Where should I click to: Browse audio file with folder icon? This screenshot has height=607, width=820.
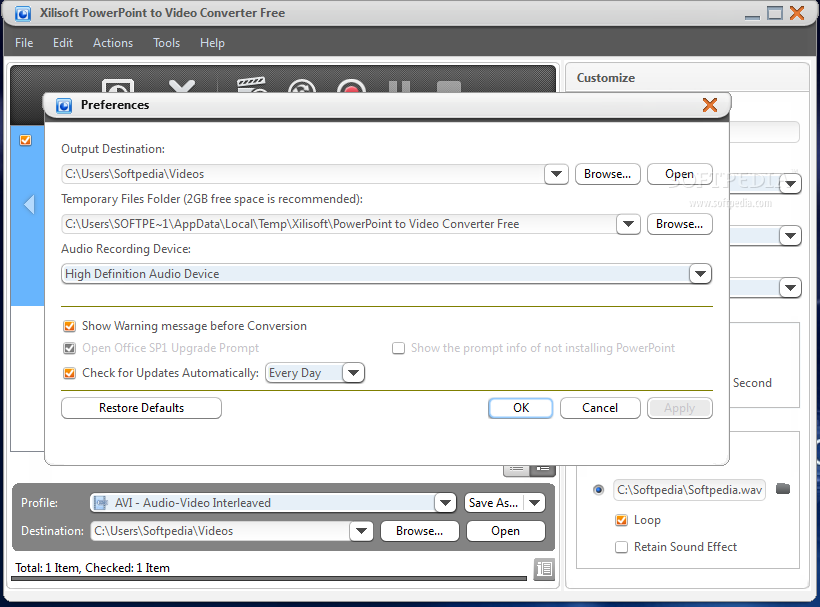click(783, 489)
